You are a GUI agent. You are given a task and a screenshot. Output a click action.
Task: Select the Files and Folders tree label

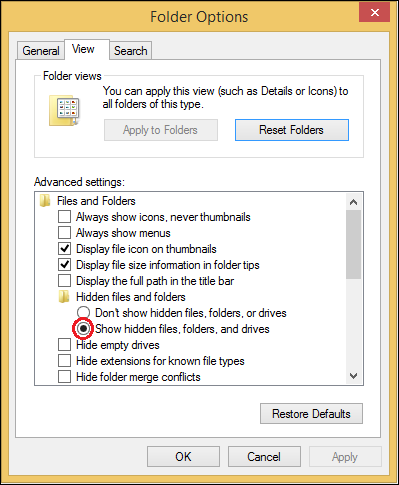point(96,201)
